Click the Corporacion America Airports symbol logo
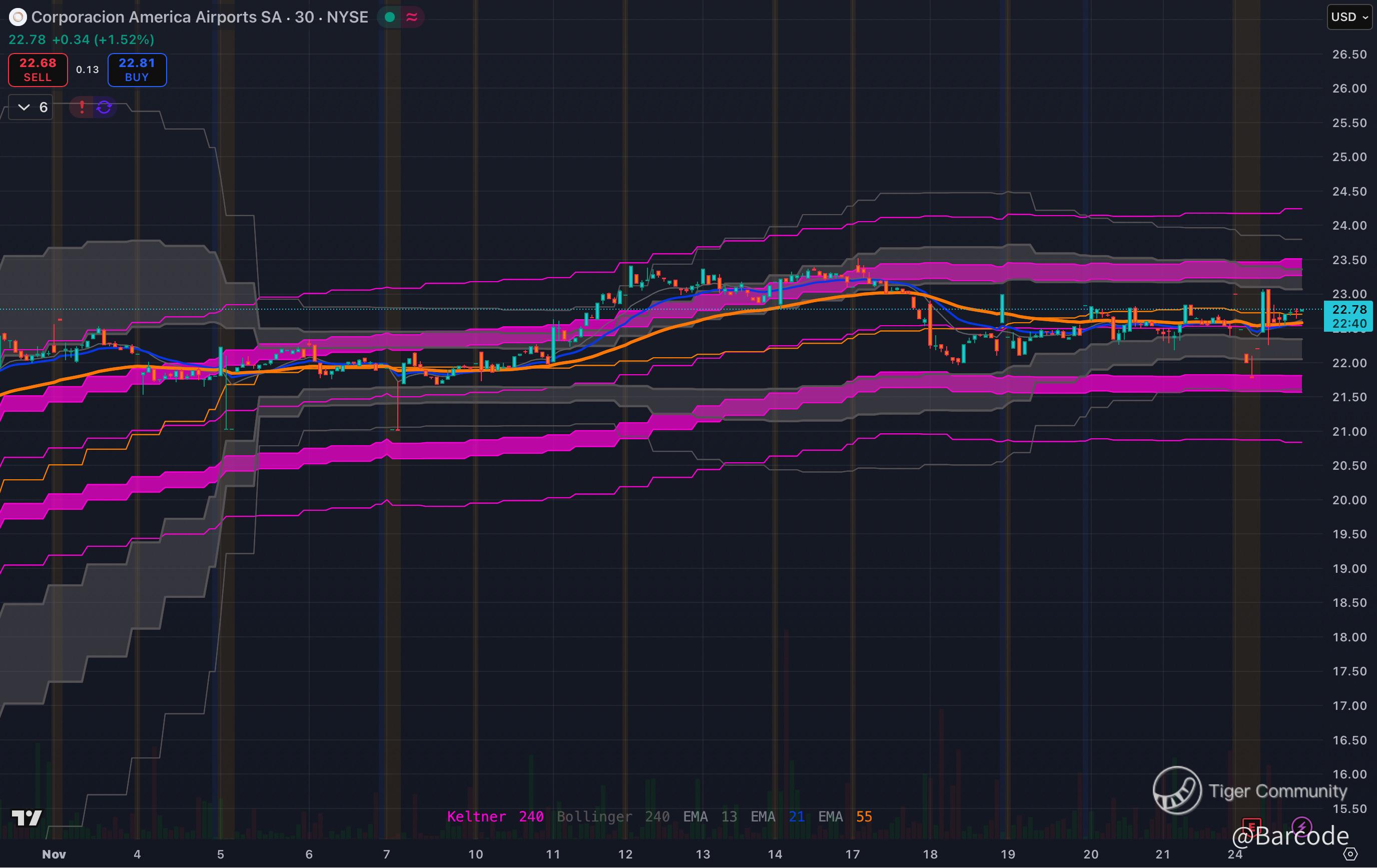This screenshot has width=1377, height=868. pos(18,18)
